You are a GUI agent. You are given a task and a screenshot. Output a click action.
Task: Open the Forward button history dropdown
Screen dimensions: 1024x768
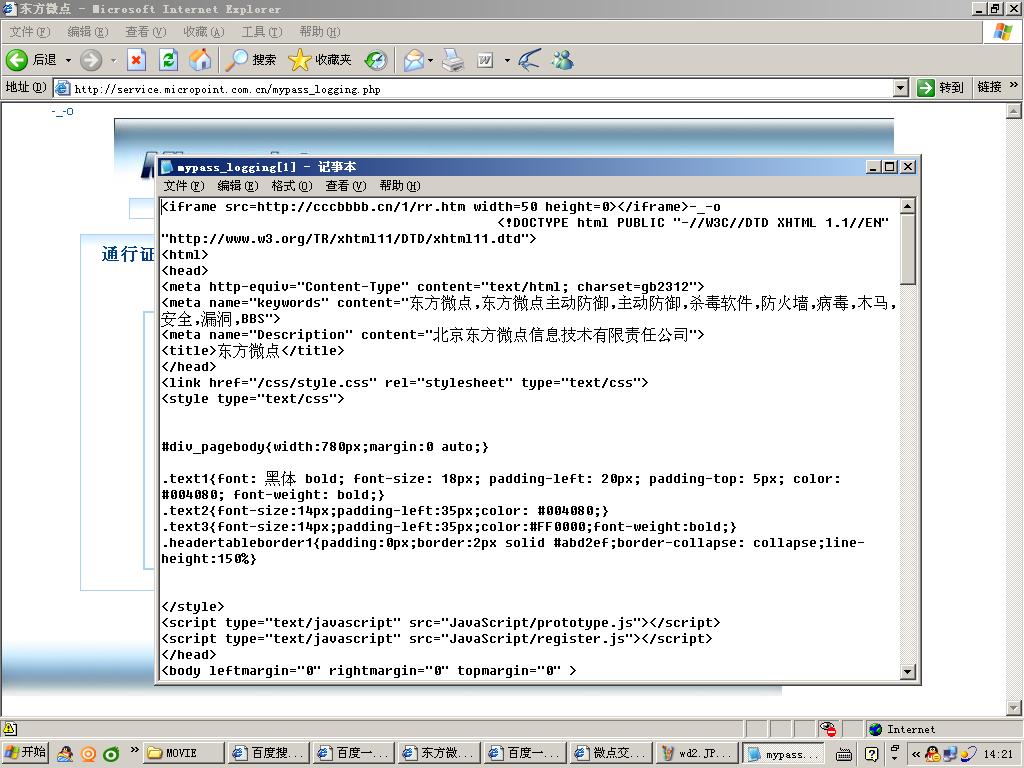tap(114, 61)
